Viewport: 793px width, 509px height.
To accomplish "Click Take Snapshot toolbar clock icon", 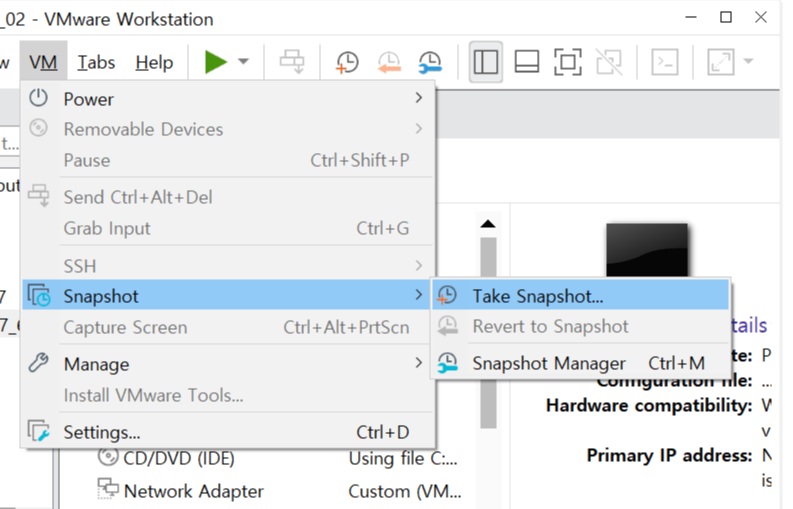I will coord(347,62).
